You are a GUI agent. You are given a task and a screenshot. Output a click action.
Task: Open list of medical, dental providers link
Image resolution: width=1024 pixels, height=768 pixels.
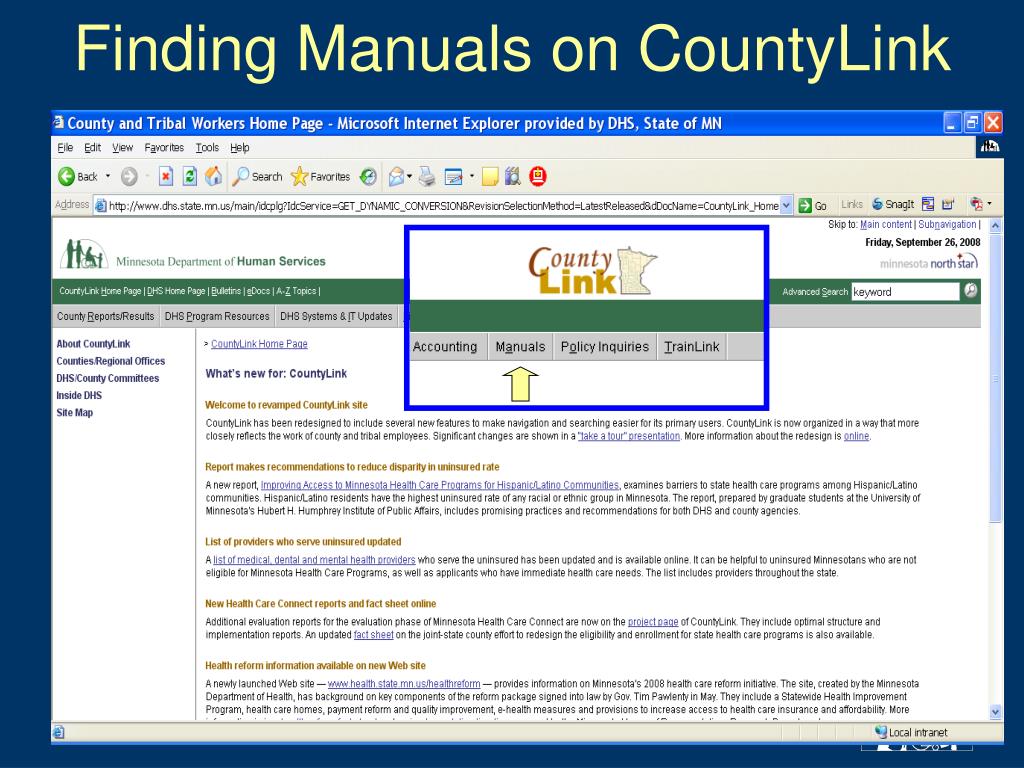pyautogui.click(x=314, y=560)
